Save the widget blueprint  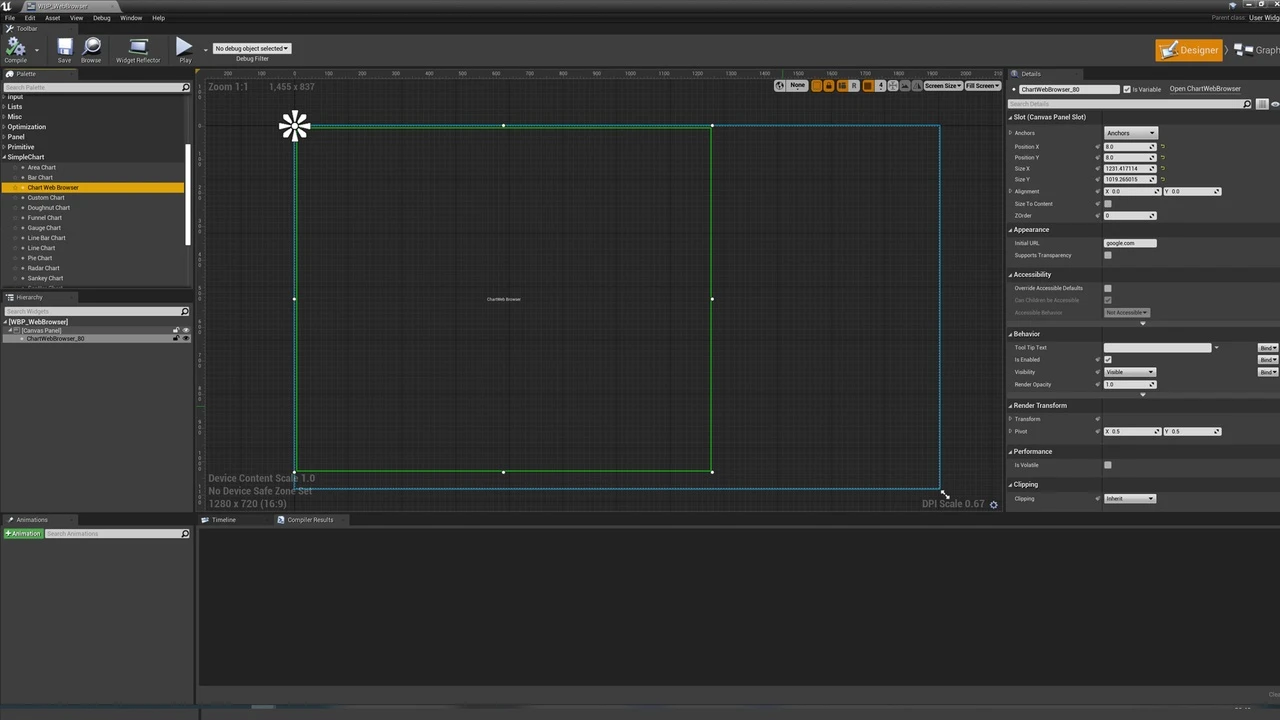(x=64, y=48)
